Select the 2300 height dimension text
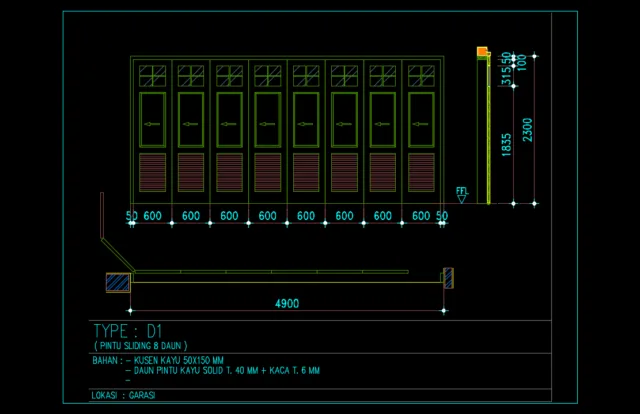Image resolution: width=640 pixels, height=414 pixels. point(527,130)
